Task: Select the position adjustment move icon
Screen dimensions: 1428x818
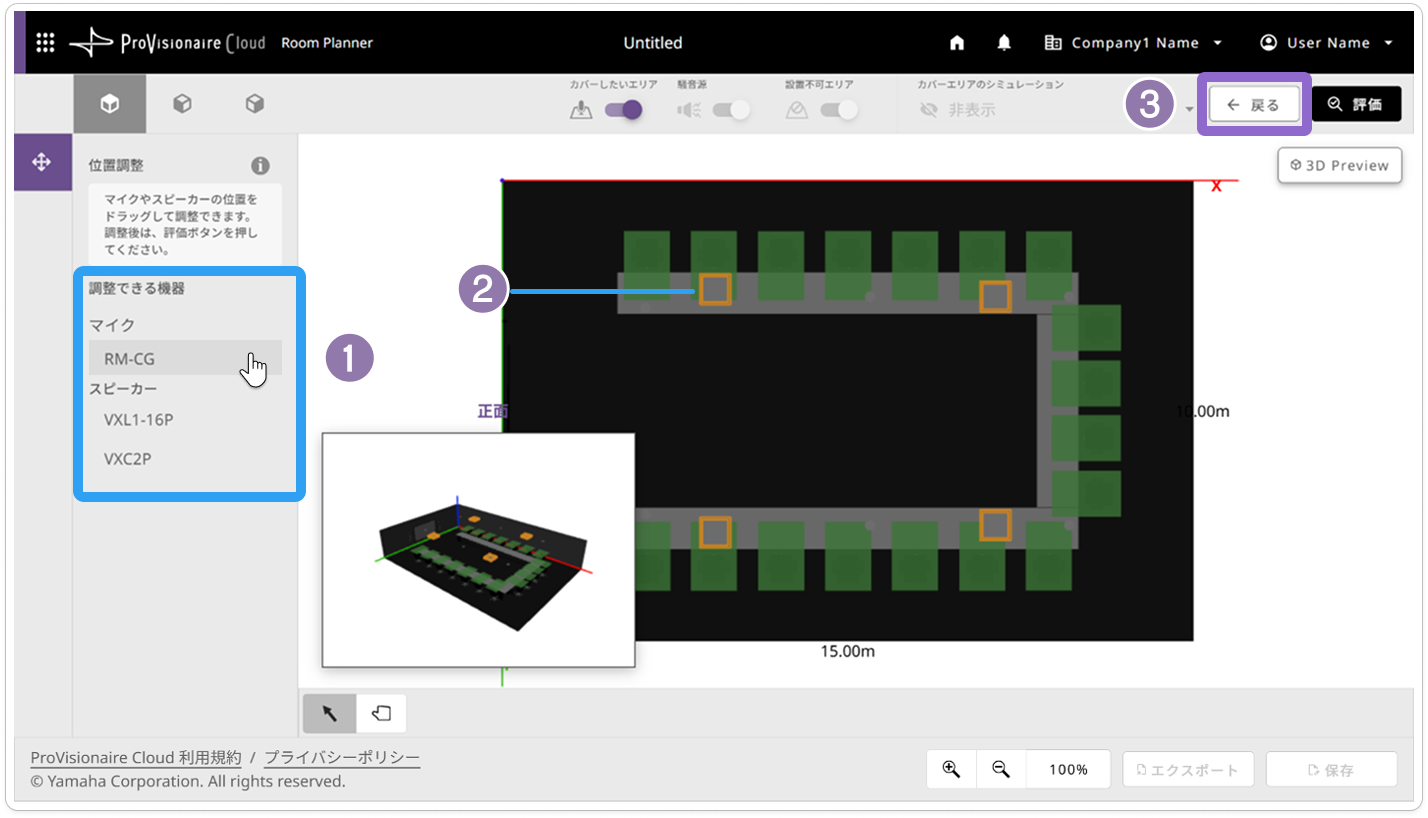Action: [42, 162]
